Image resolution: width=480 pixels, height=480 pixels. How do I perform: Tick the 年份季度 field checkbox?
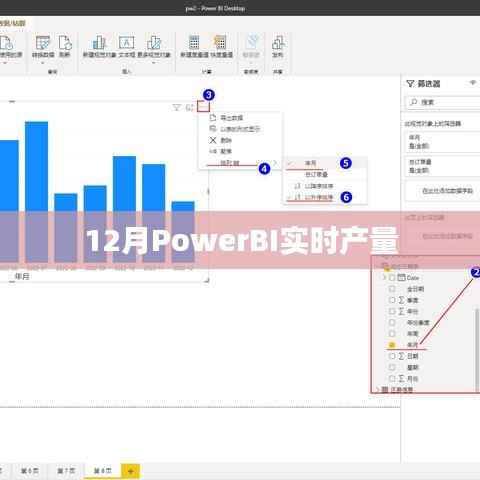[392, 322]
